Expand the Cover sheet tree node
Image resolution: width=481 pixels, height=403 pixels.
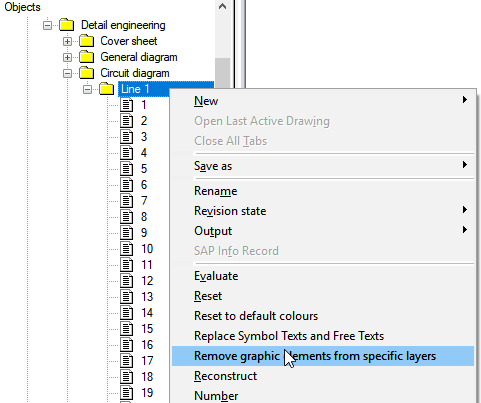67,41
